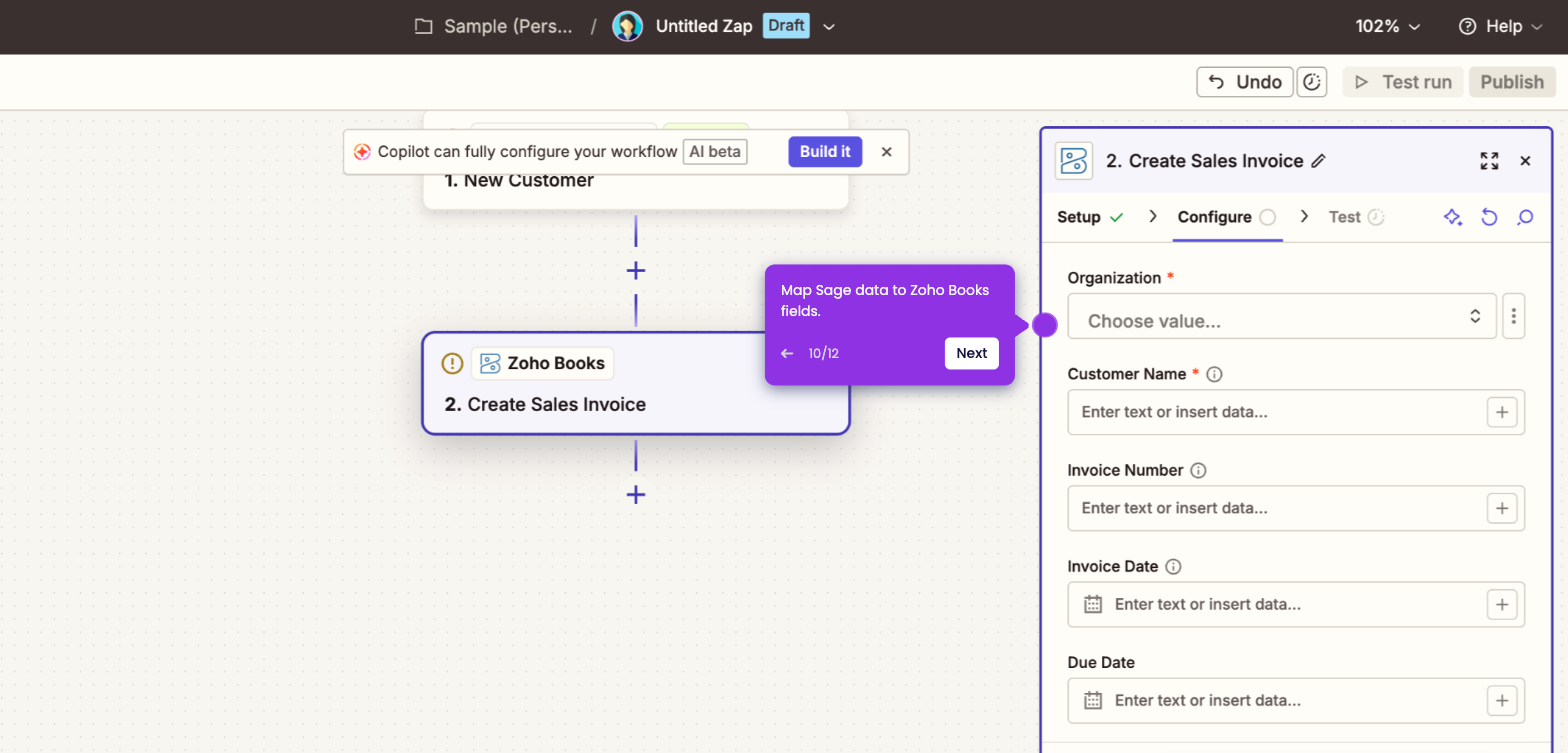This screenshot has width=1568, height=753.
Task: Click the purple tour hotspot dot
Action: 1044,325
